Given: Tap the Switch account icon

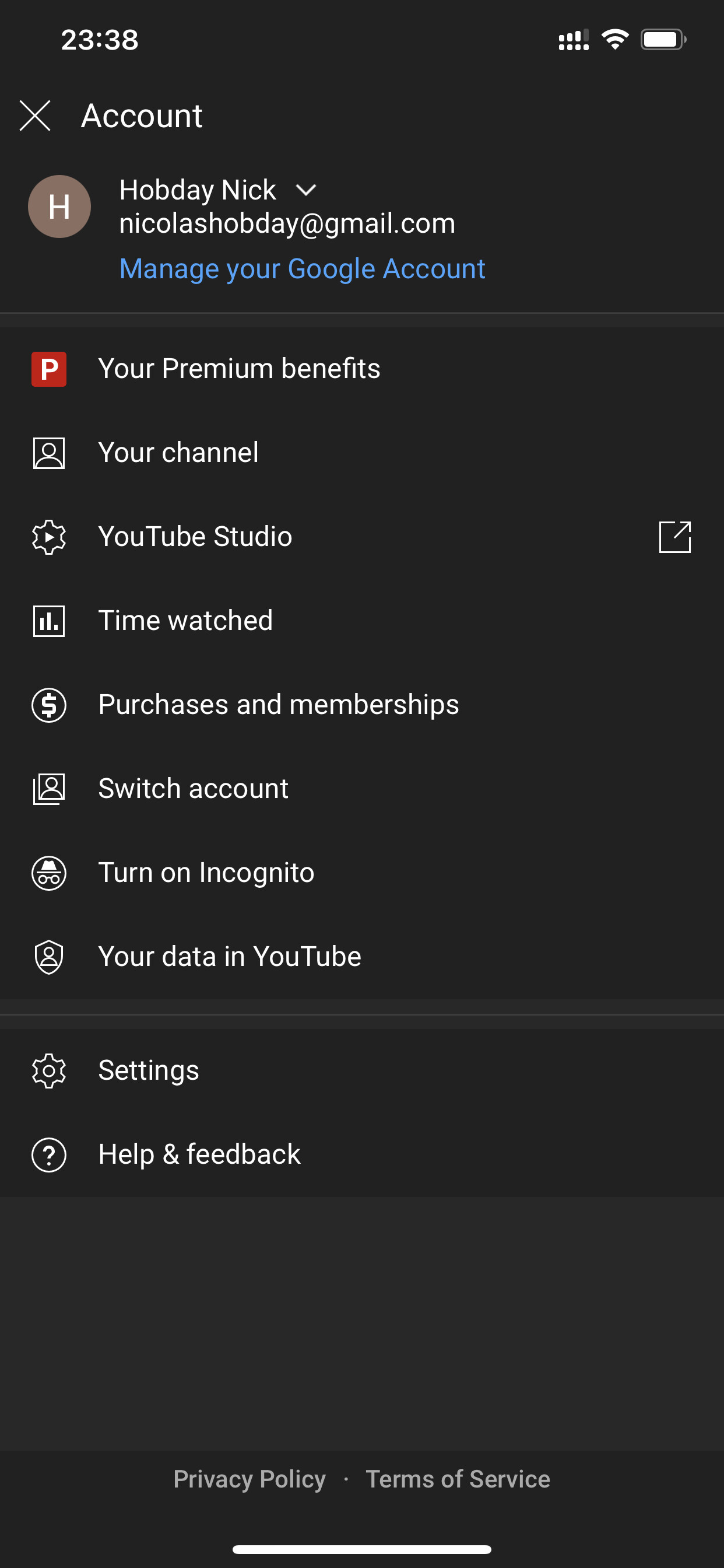Looking at the screenshot, I should pyautogui.click(x=48, y=789).
